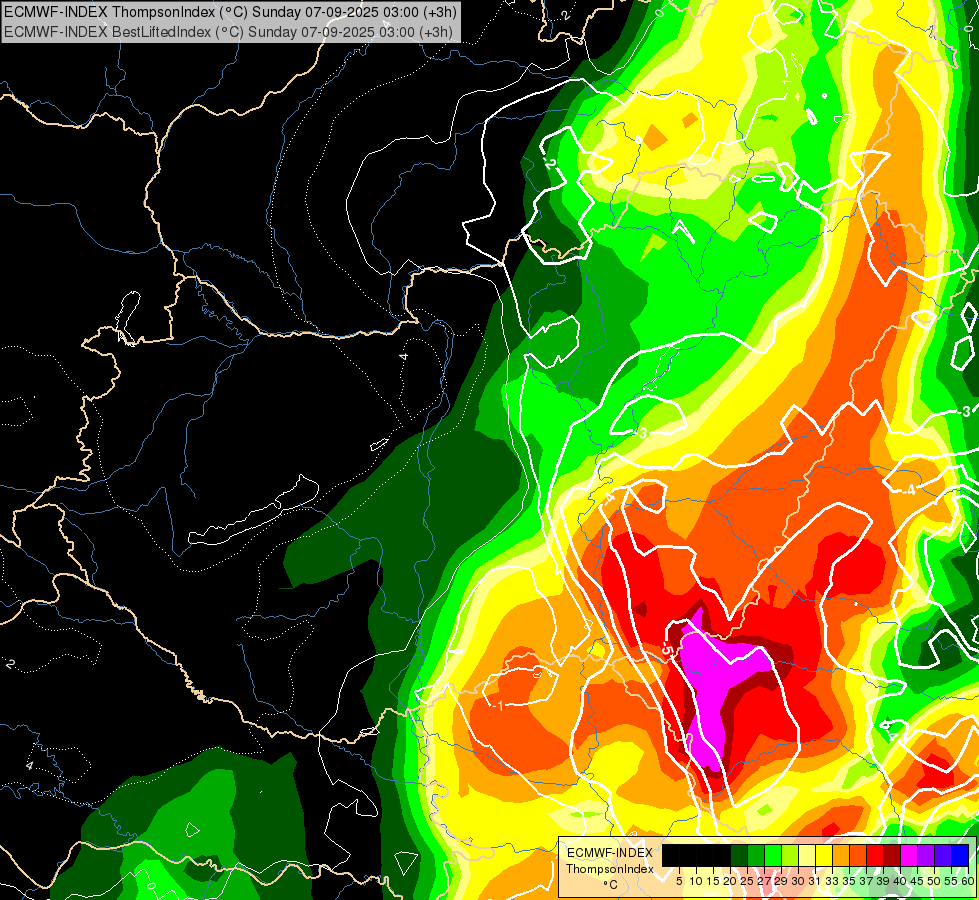Click the legend tick value 5
Screen dimensions: 979x900
[679, 881]
